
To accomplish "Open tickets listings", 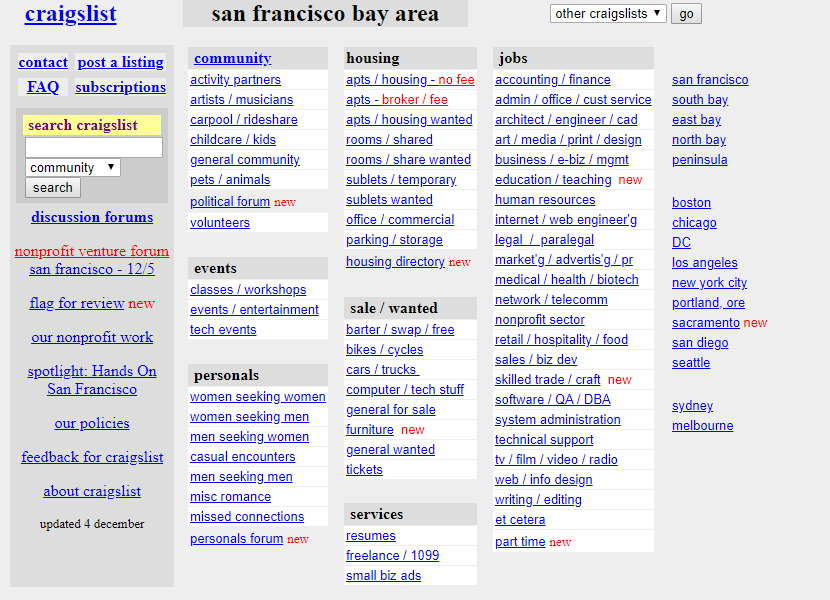I will coord(364,470).
